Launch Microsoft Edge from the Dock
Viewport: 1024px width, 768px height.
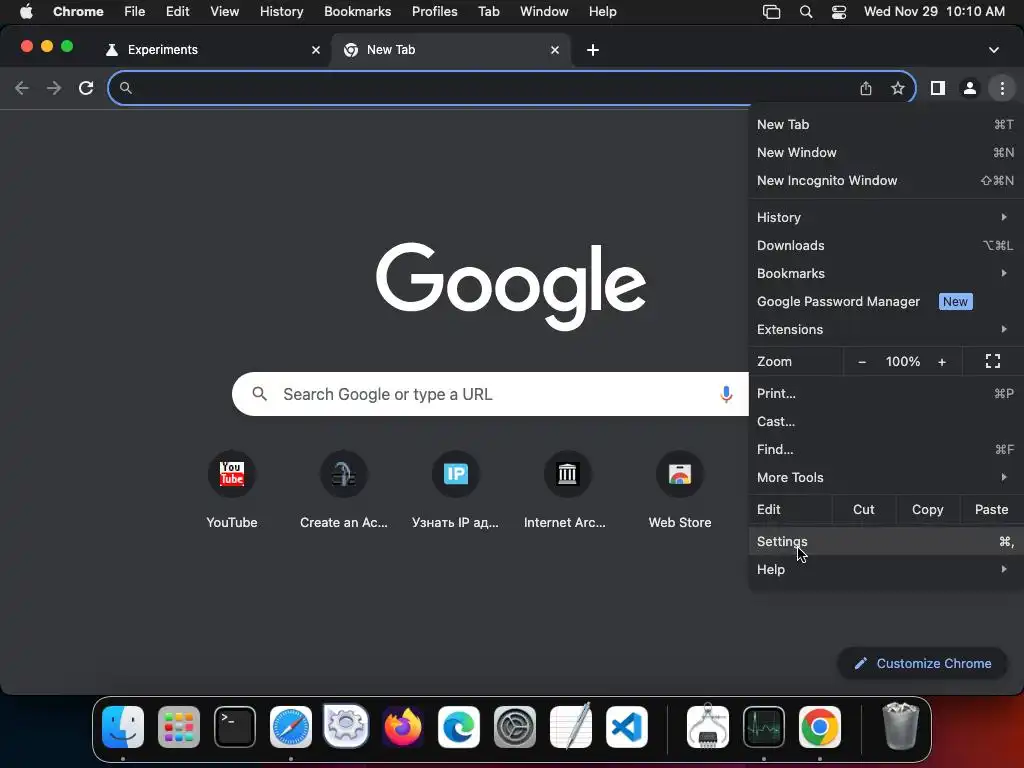click(458, 727)
